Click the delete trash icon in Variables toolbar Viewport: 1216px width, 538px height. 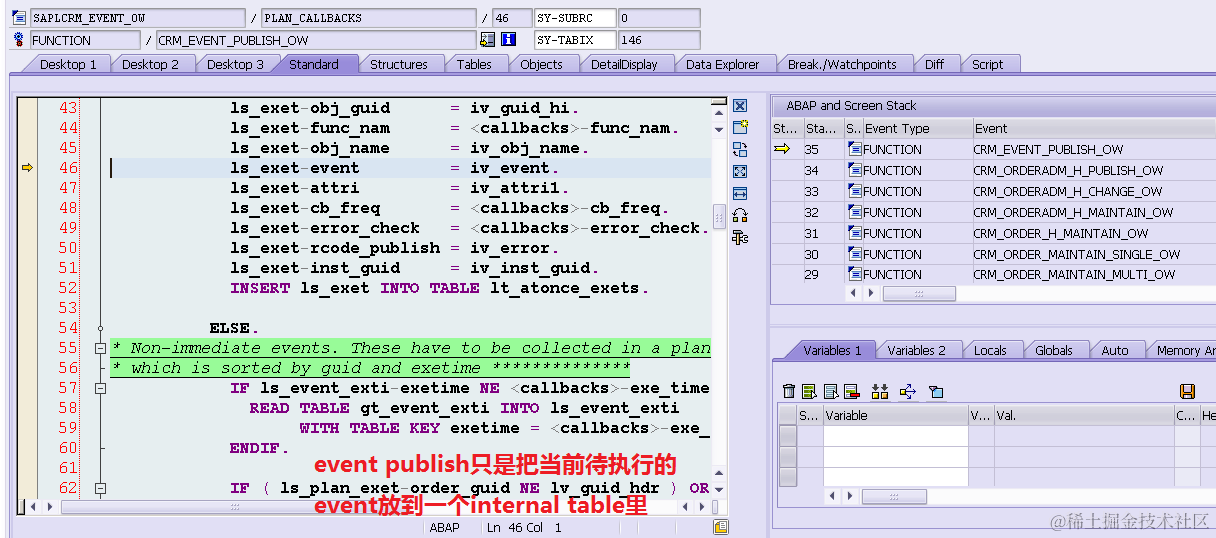(789, 391)
